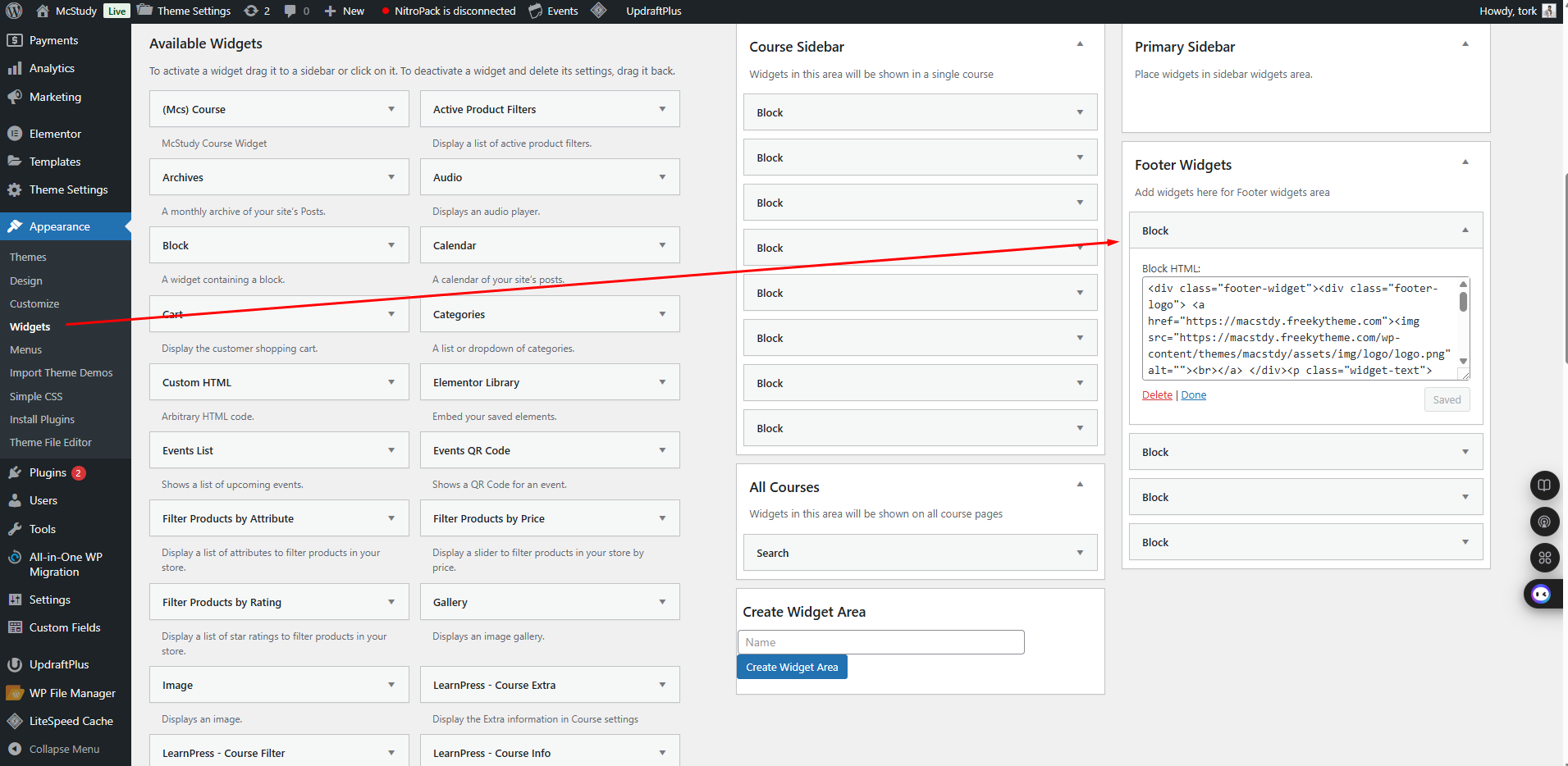
Task: Click NitroPack is disconnected status
Action: pos(449,11)
